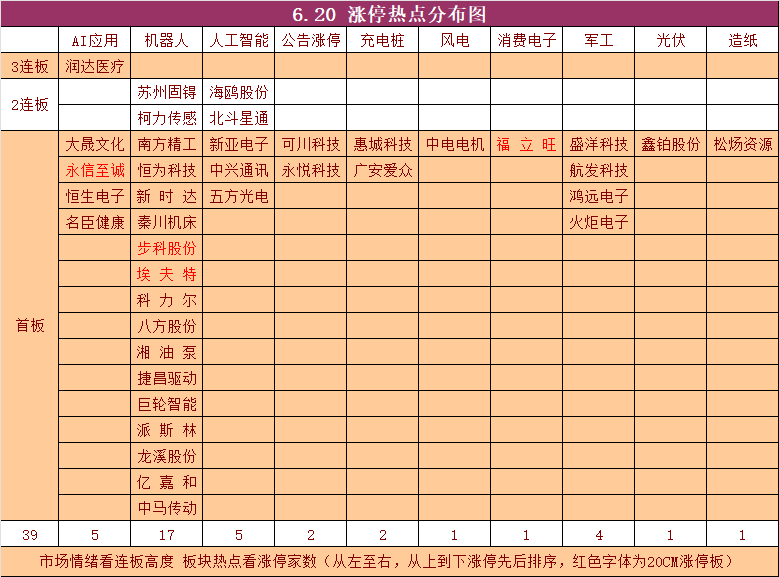Click the cell 新亚电子
This screenshot has height=577, width=779.
tap(238, 145)
